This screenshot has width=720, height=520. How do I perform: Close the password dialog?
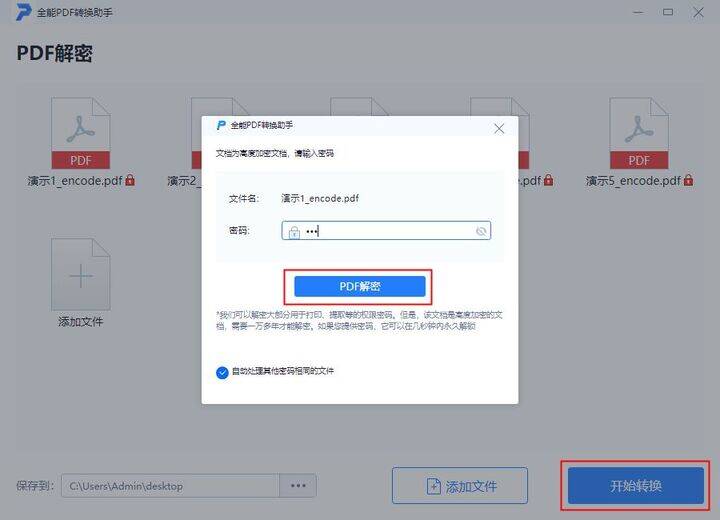(x=499, y=129)
